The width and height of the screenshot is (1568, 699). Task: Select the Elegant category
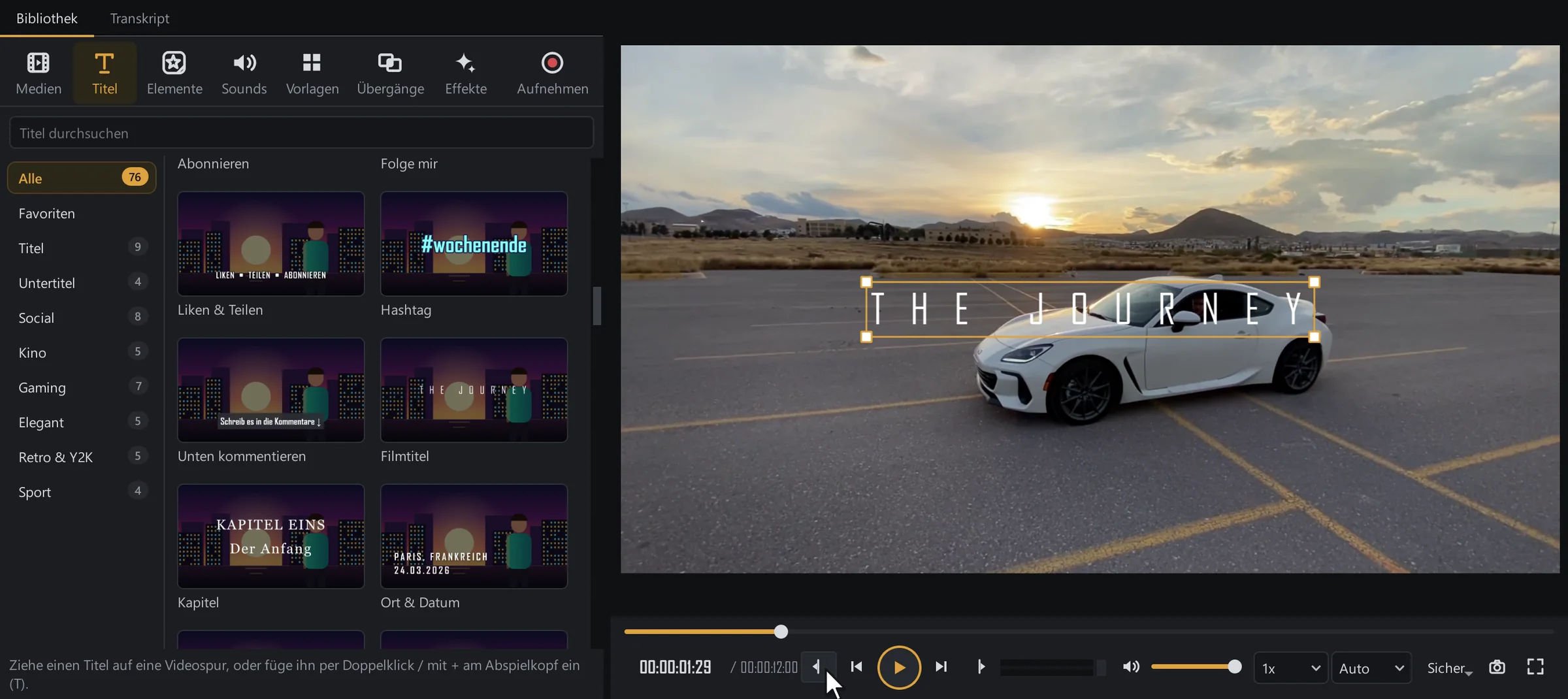(x=82, y=422)
